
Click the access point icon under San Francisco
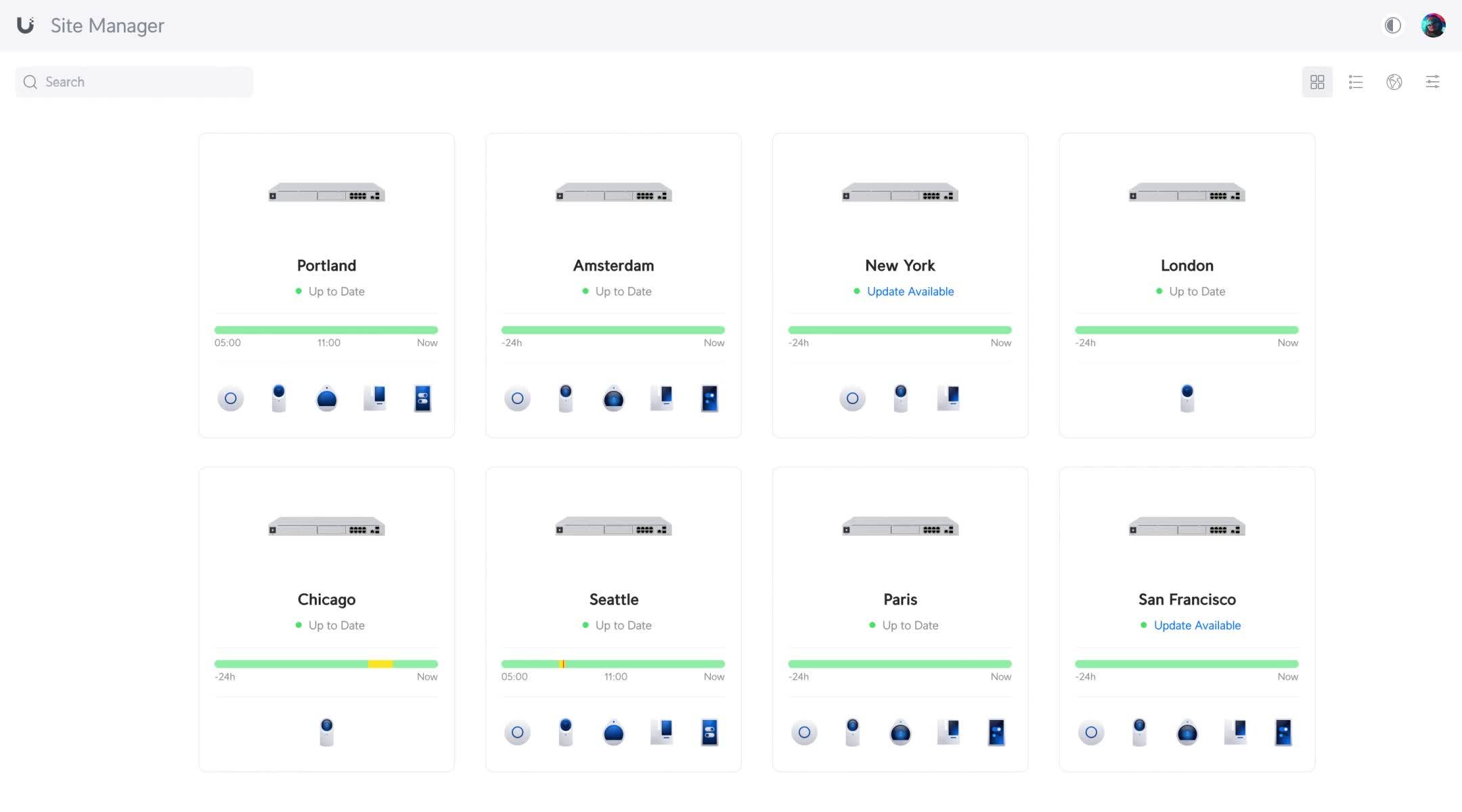point(1092,731)
